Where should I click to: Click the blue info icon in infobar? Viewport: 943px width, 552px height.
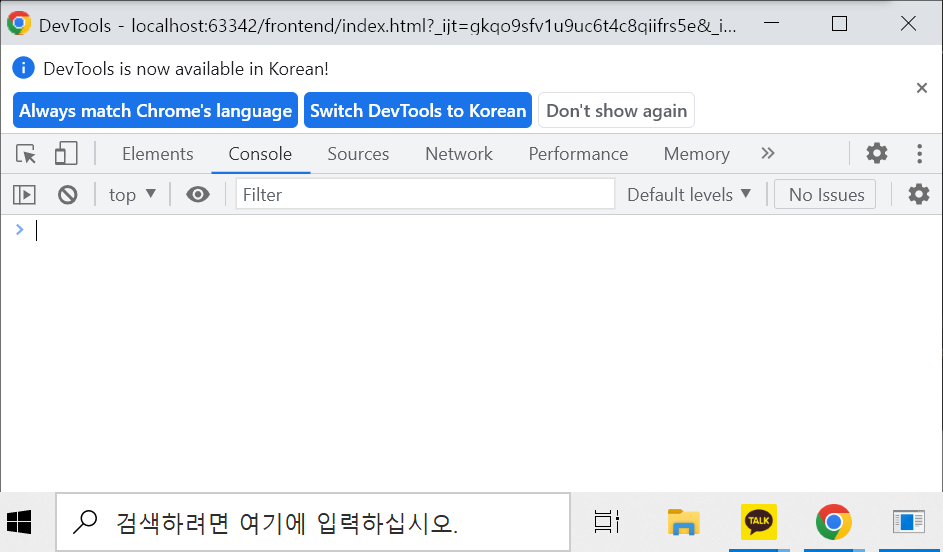click(x=23, y=68)
